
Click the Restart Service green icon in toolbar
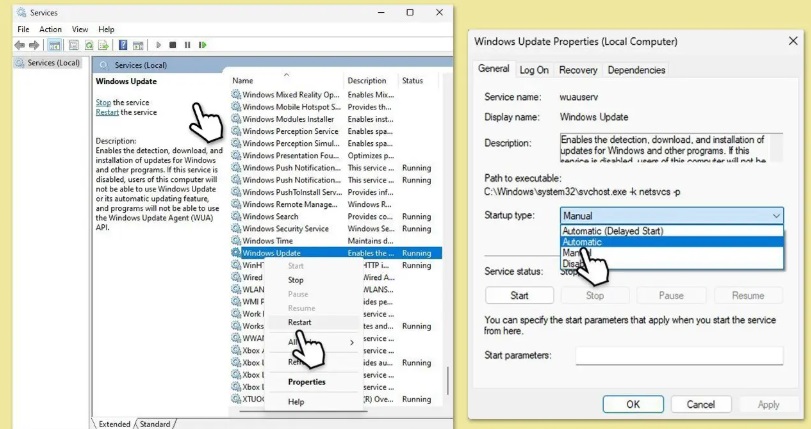tap(203, 45)
